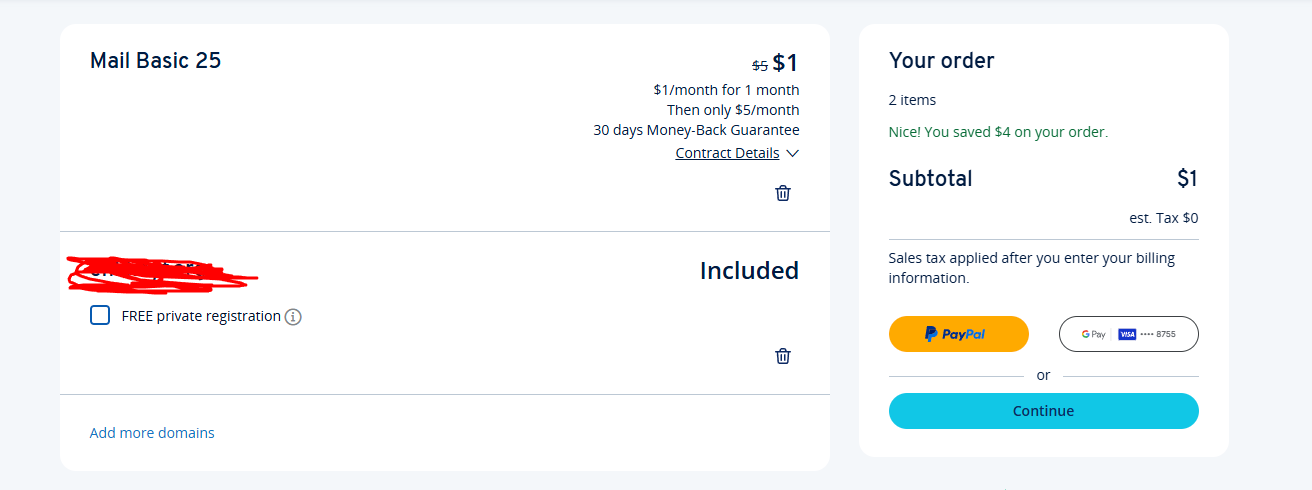Click the Subtotal amount of $1
Screen dimensions: 1312x490
tap(1187, 179)
